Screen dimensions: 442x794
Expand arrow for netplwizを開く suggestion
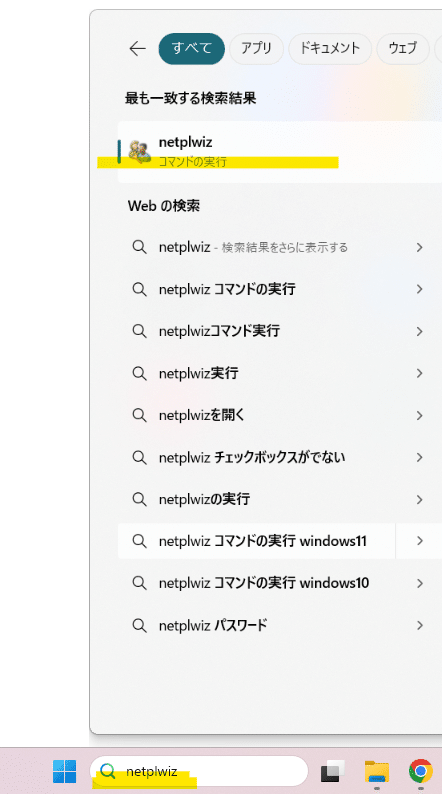pos(419,415)
